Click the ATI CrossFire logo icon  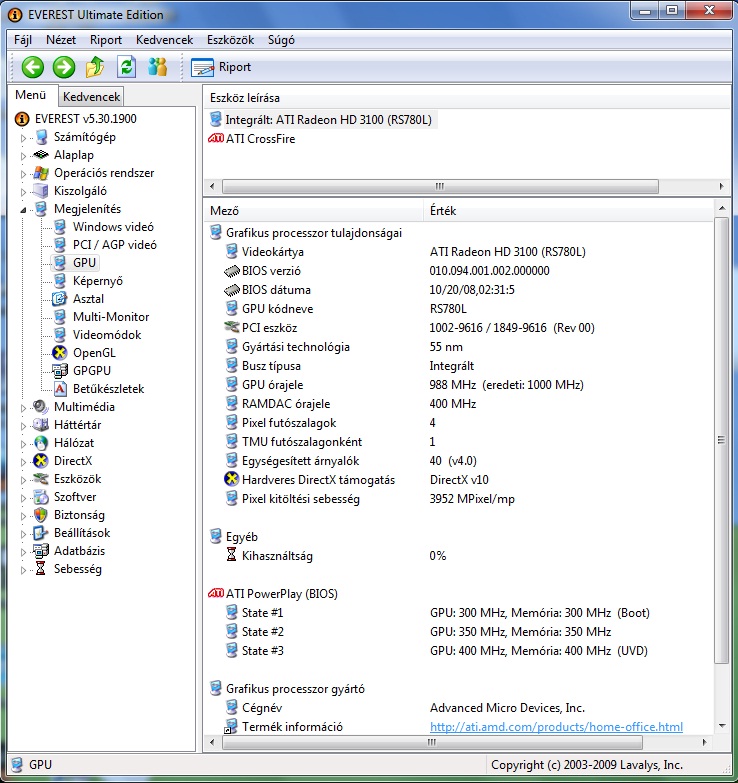pos(216,138)
